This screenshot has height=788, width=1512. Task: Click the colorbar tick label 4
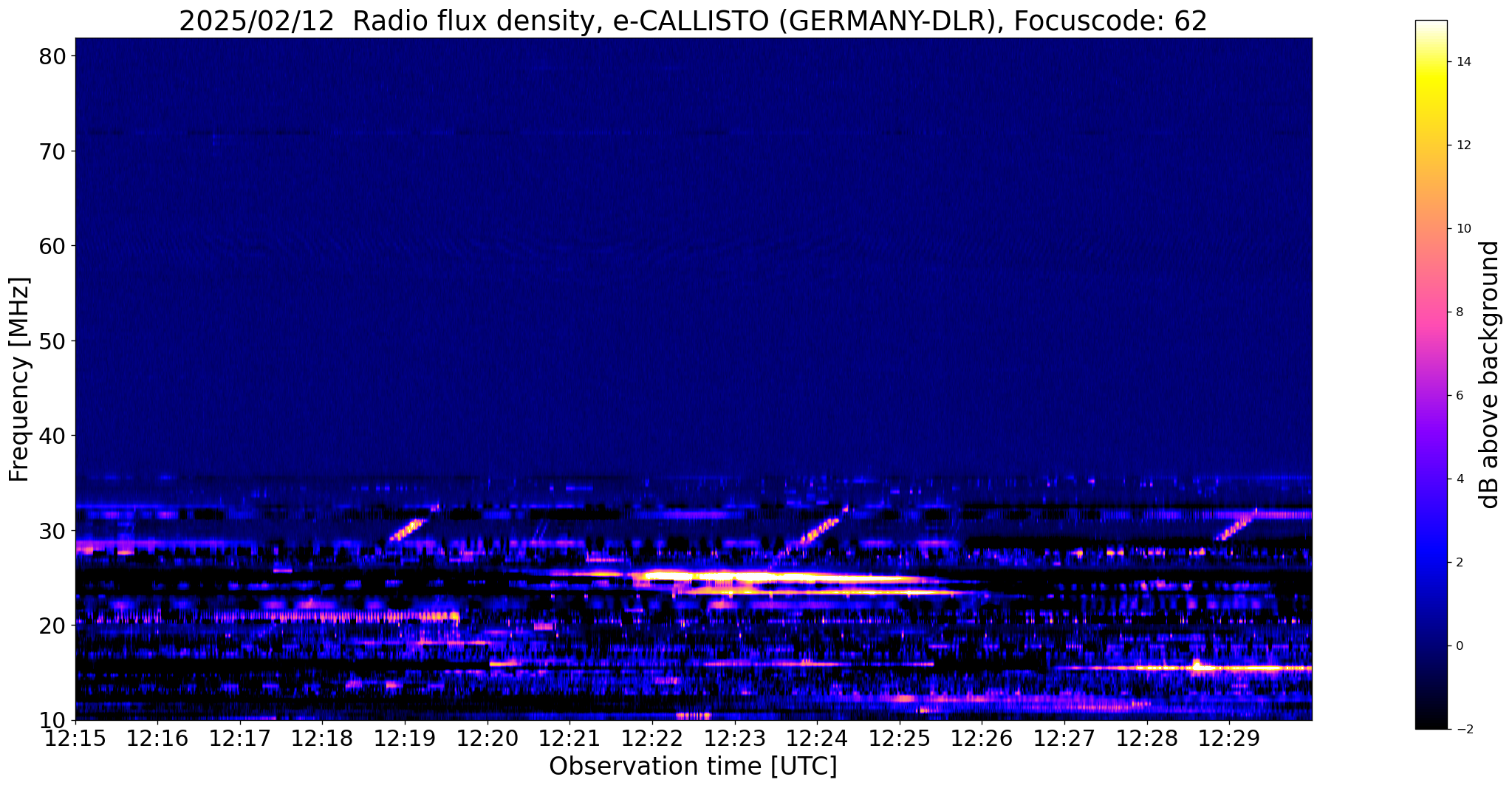click(1459, 479)
